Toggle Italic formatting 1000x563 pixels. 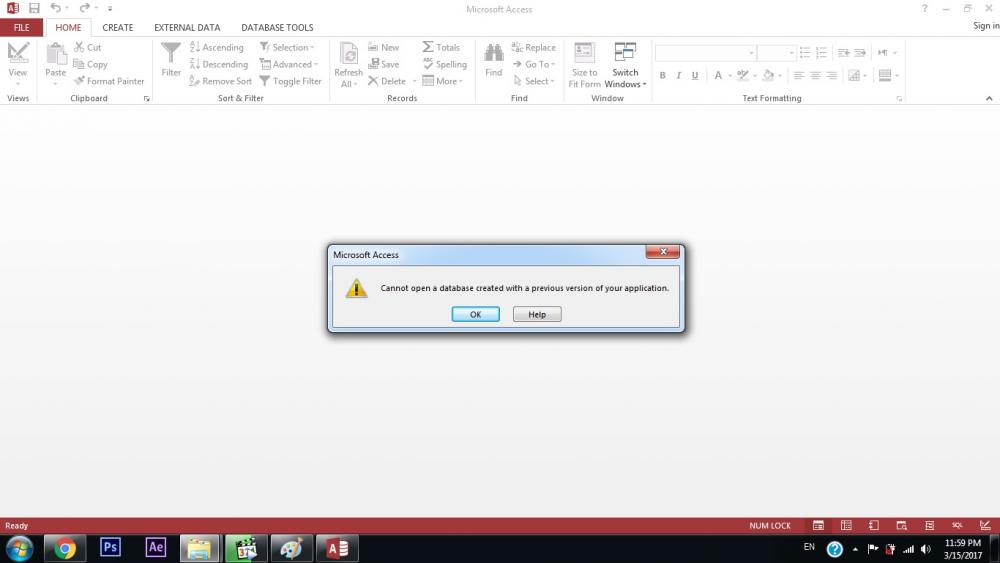[679, 75]
